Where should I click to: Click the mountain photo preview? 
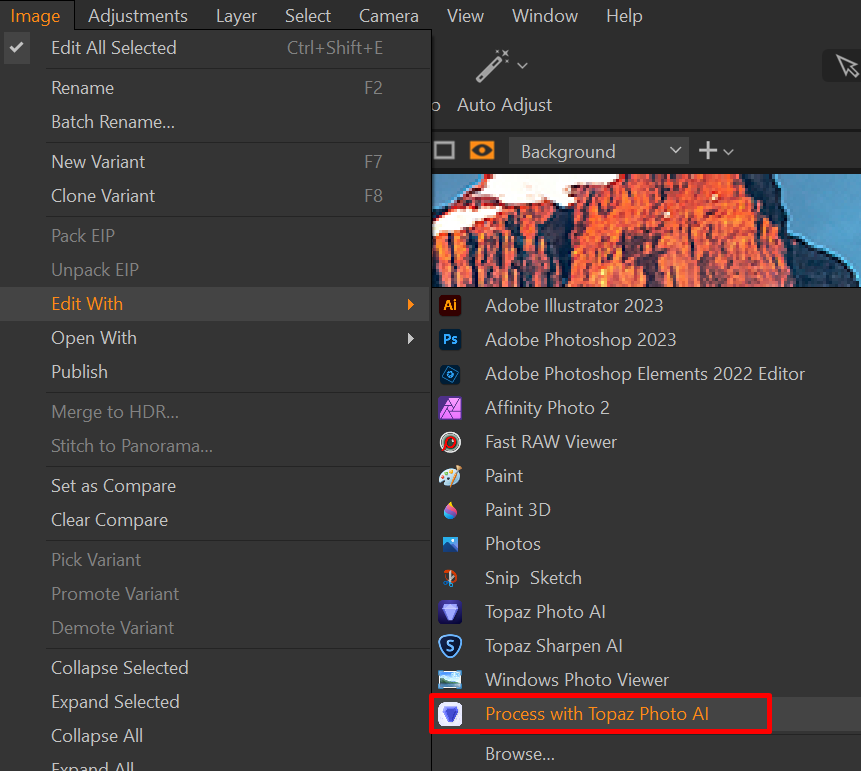click(x=646, y=230)
